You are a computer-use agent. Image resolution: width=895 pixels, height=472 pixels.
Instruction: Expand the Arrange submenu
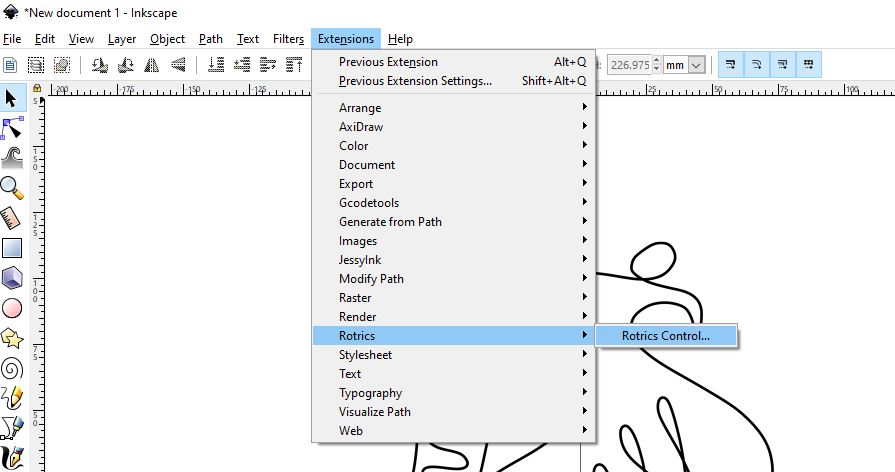(454, 108)
